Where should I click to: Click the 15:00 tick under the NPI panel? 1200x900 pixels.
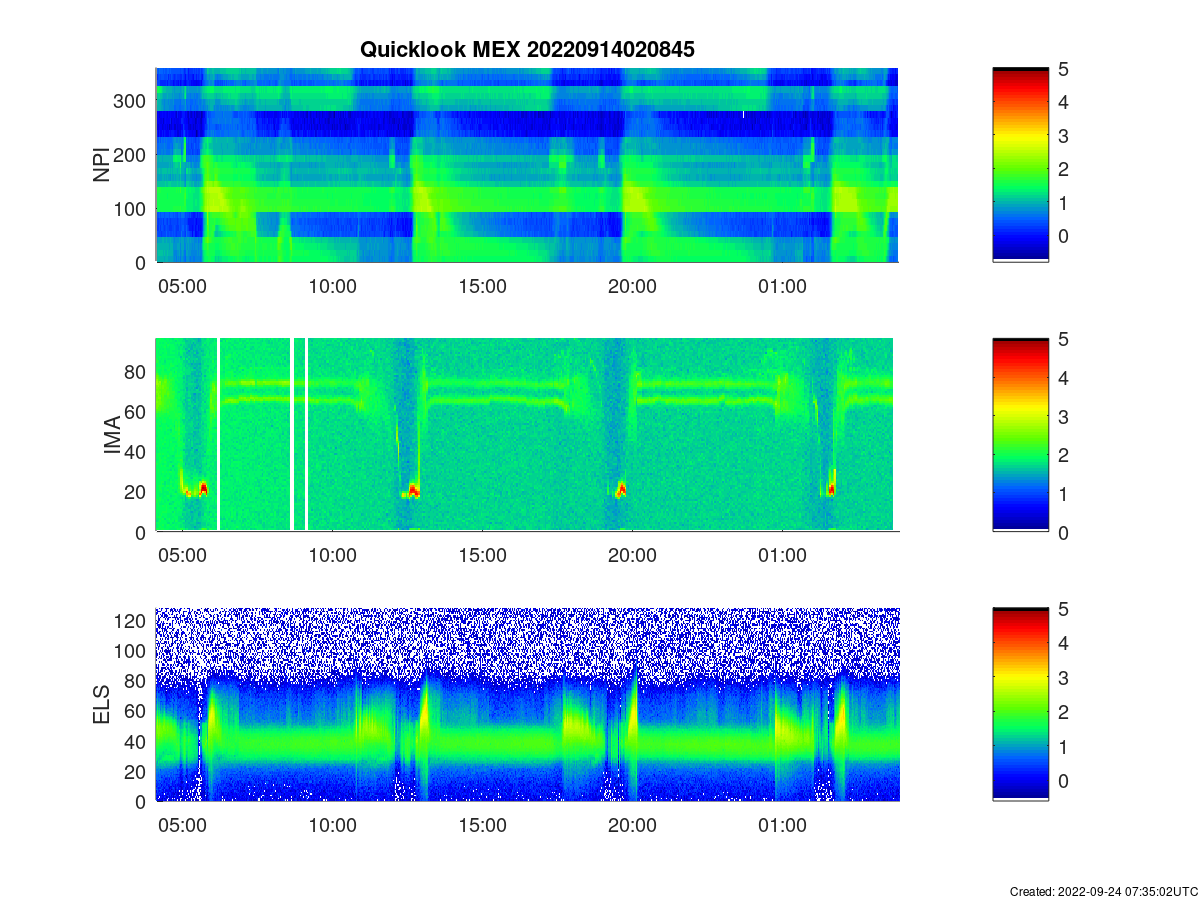coord(482,286)
